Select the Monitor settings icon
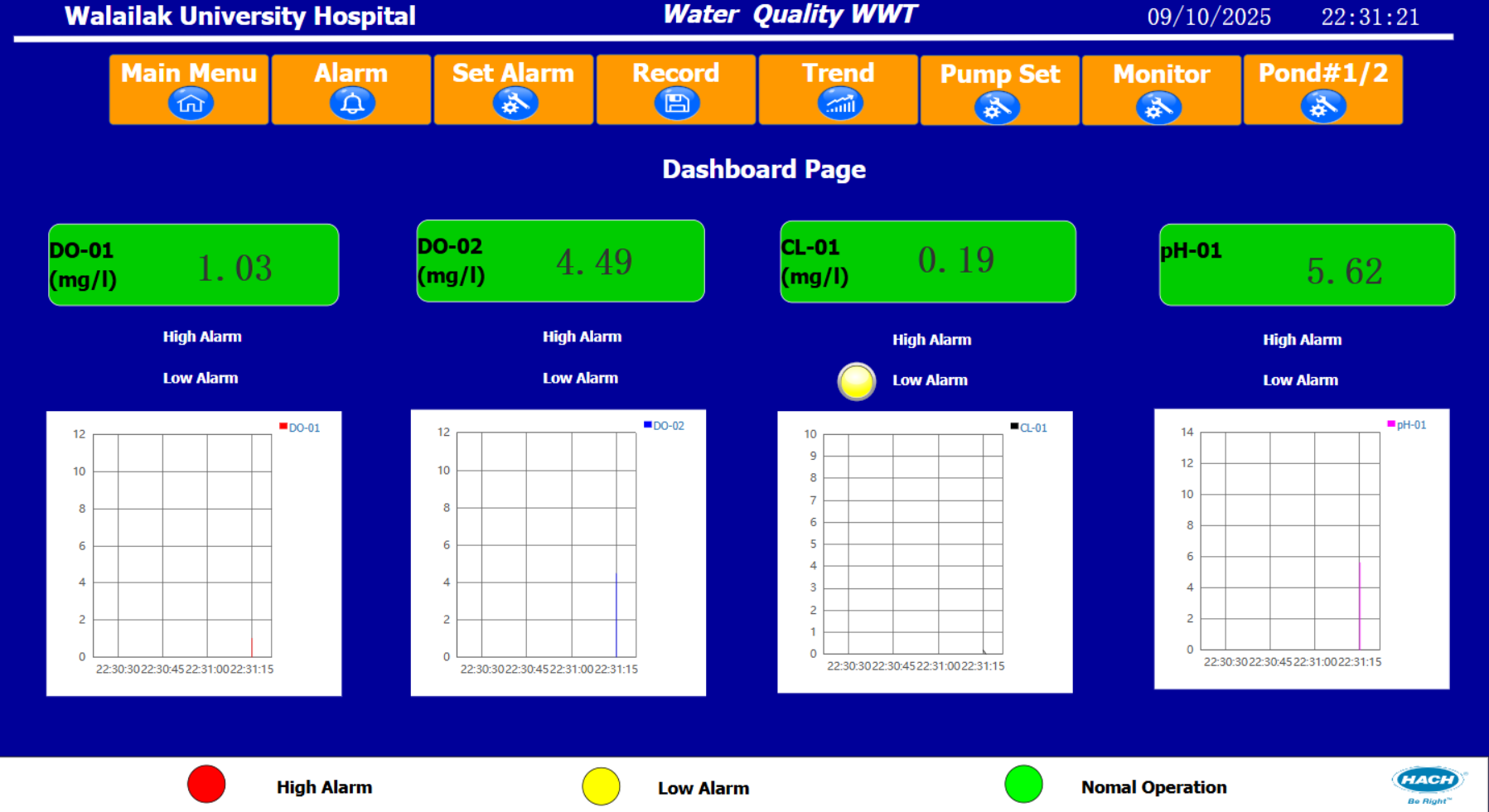The image size is (1489, 812). tap(1158, 108)
